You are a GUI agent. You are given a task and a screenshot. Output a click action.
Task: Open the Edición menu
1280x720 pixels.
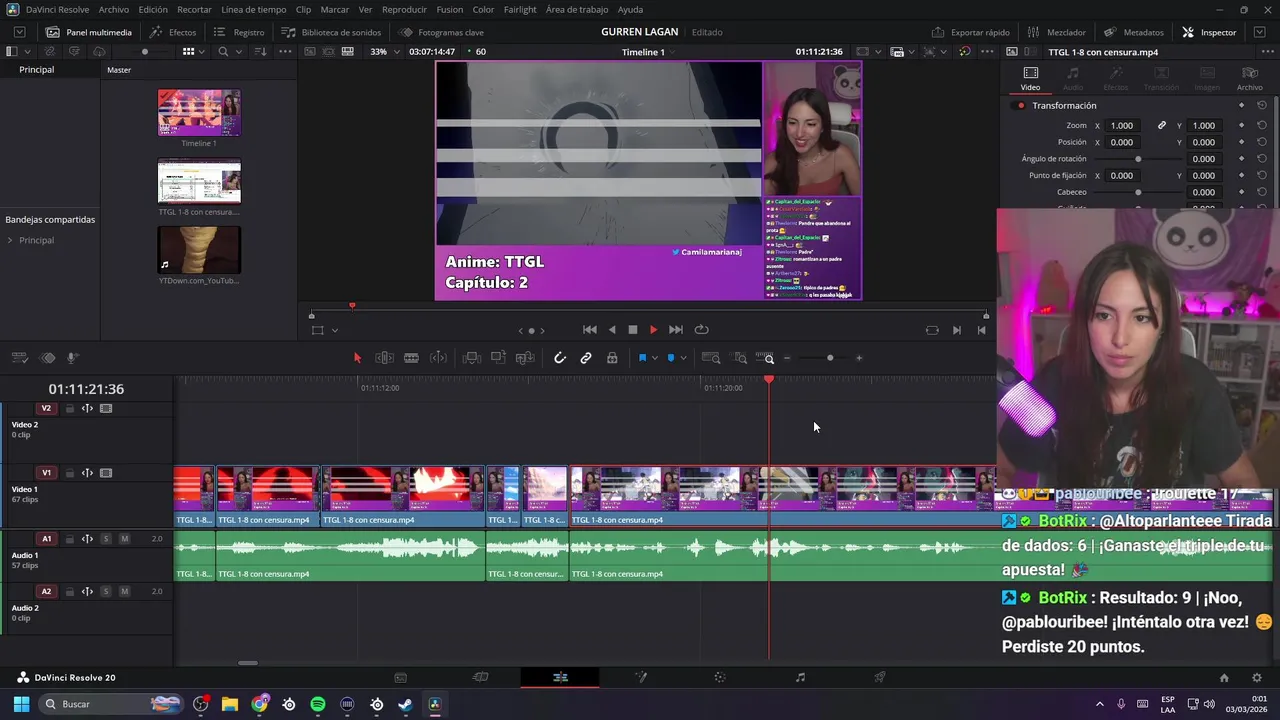153,9
